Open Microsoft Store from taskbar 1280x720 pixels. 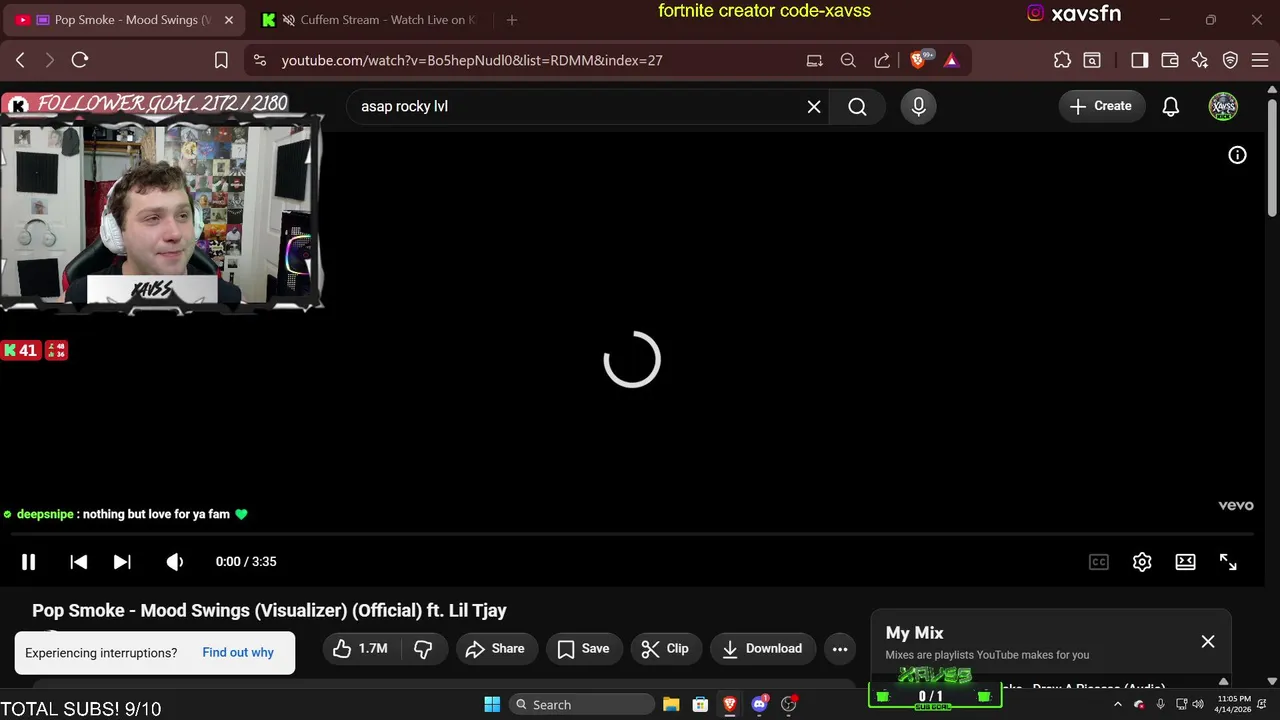click(701, 704)
